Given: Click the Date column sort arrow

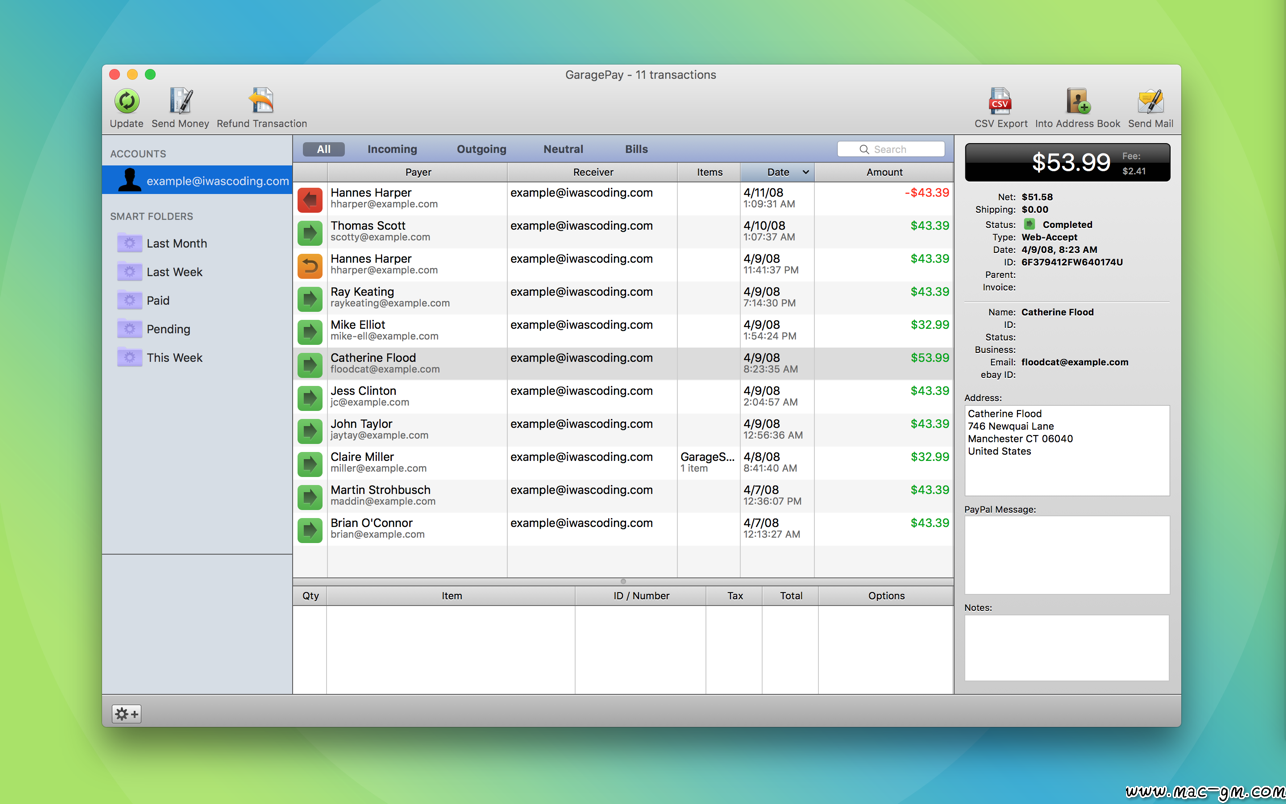Looking at the screenshot, I should click(805, 172).
